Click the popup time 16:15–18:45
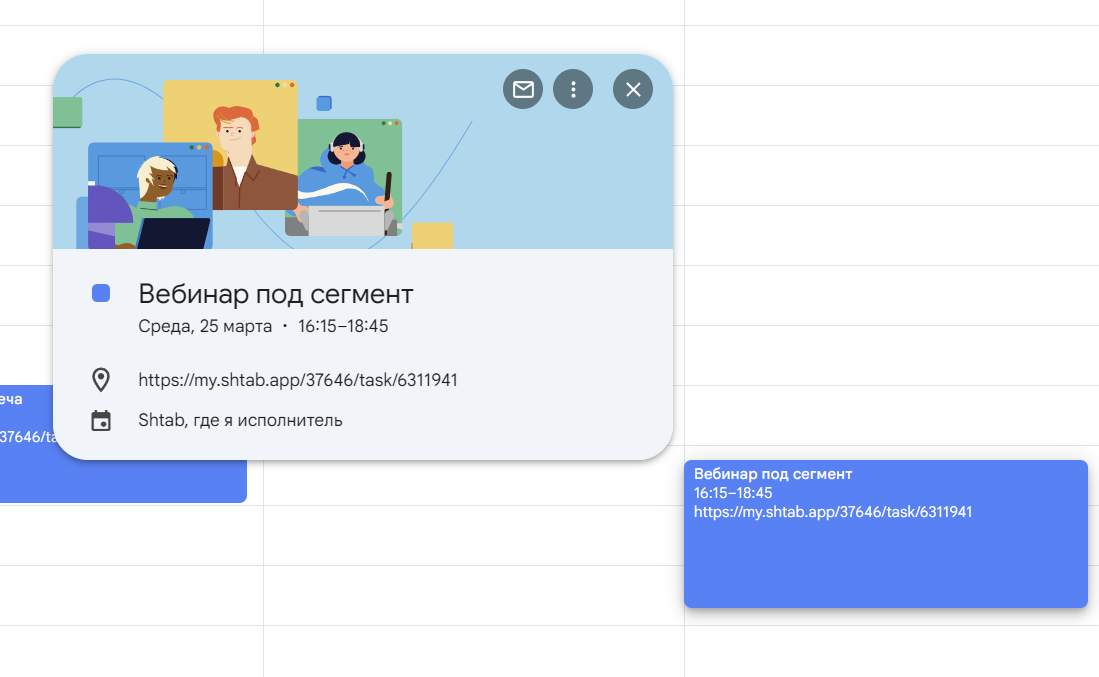 point(343,326)
